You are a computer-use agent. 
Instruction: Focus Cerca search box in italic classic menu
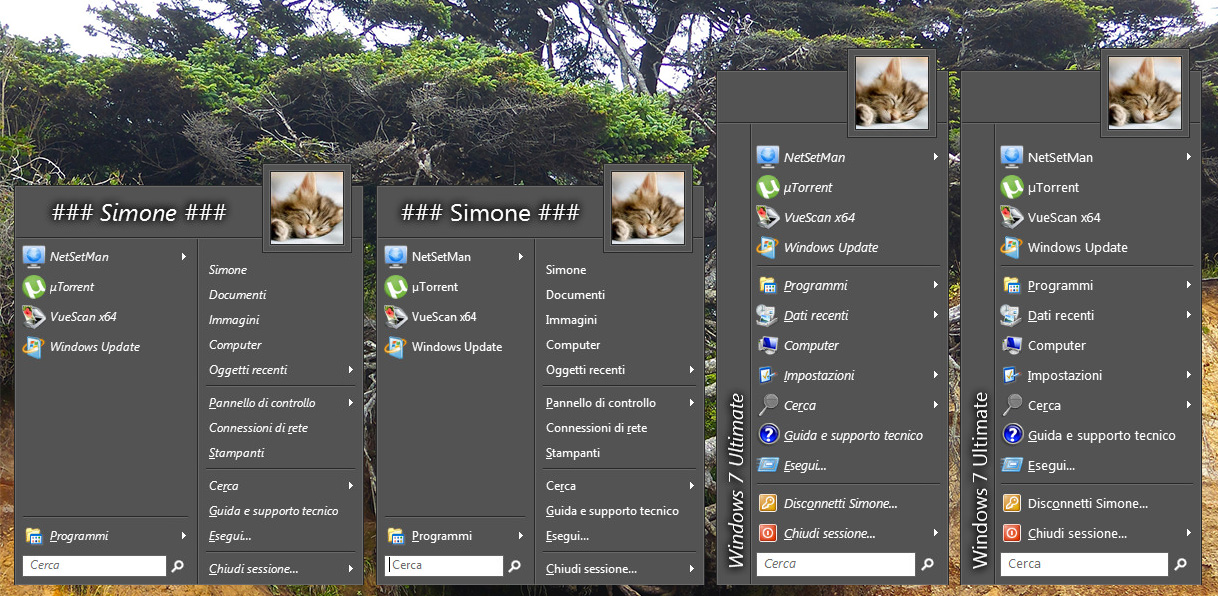point(836,564)
